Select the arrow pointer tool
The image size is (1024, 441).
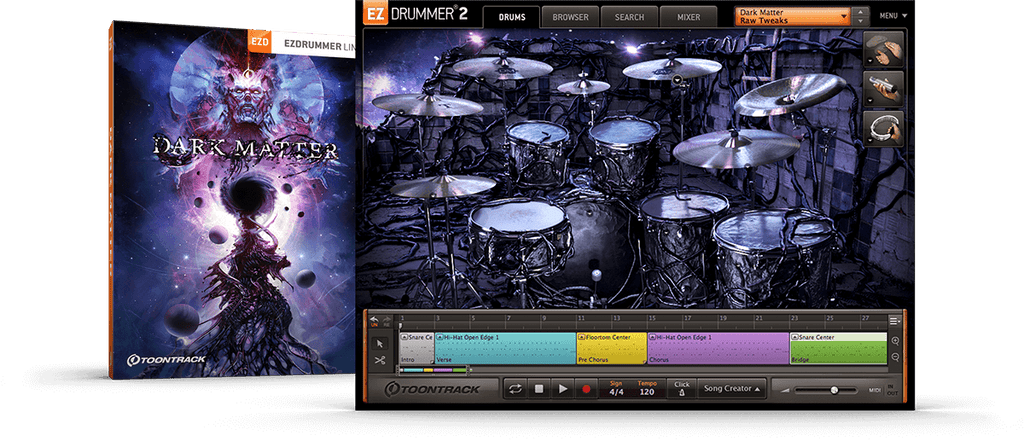click(380, 344)
